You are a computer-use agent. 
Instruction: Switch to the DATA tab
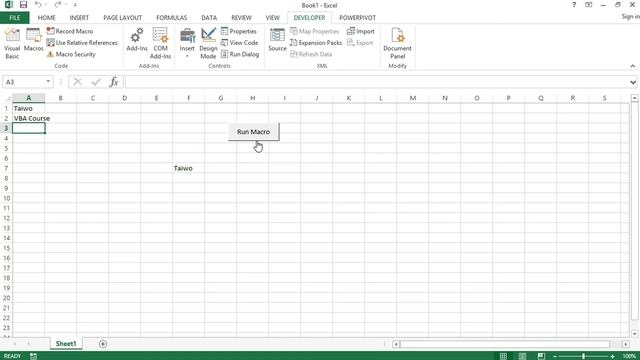pos(209,18)
